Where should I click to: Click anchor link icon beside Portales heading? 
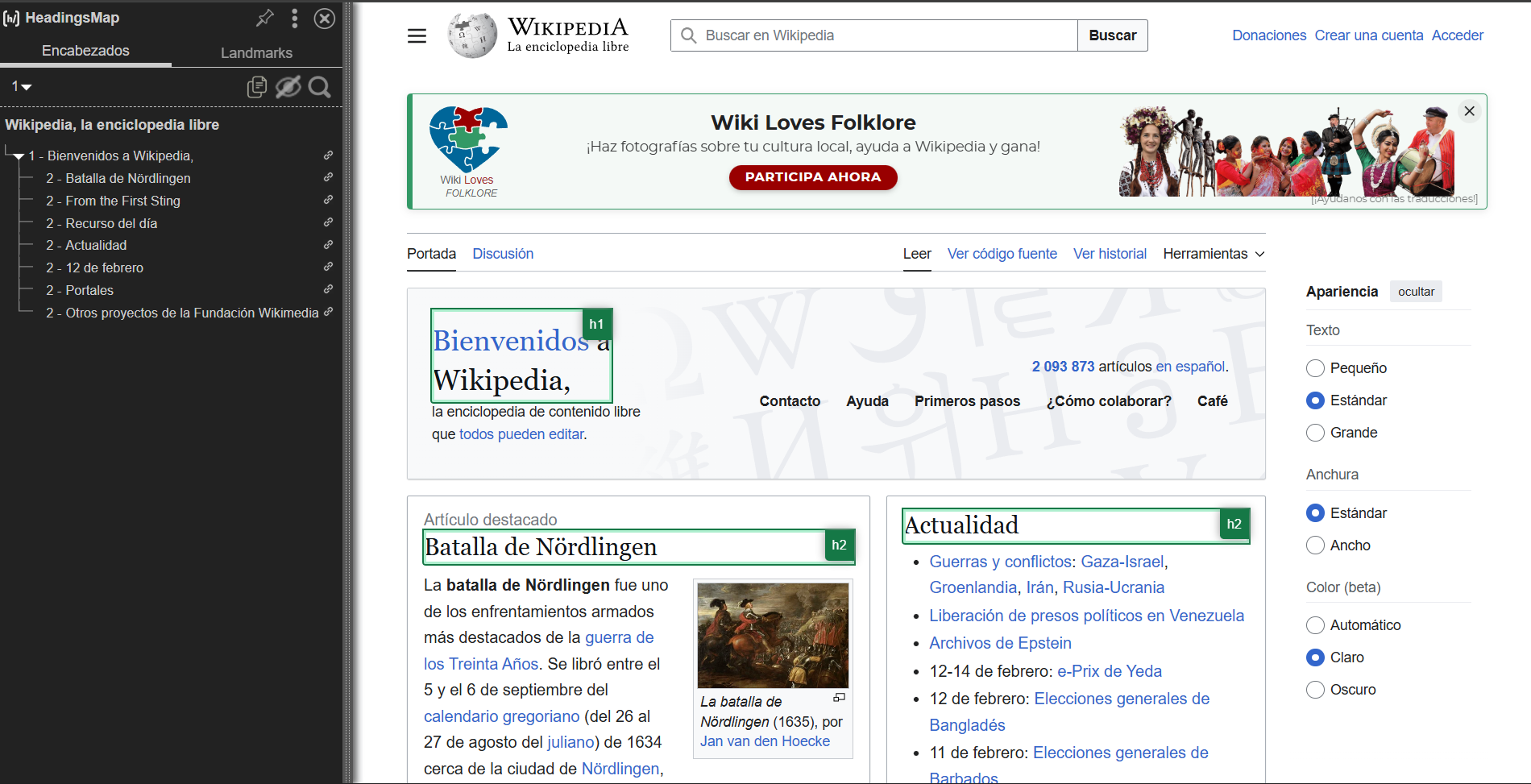pyautogui.click(x=328, y=289)
